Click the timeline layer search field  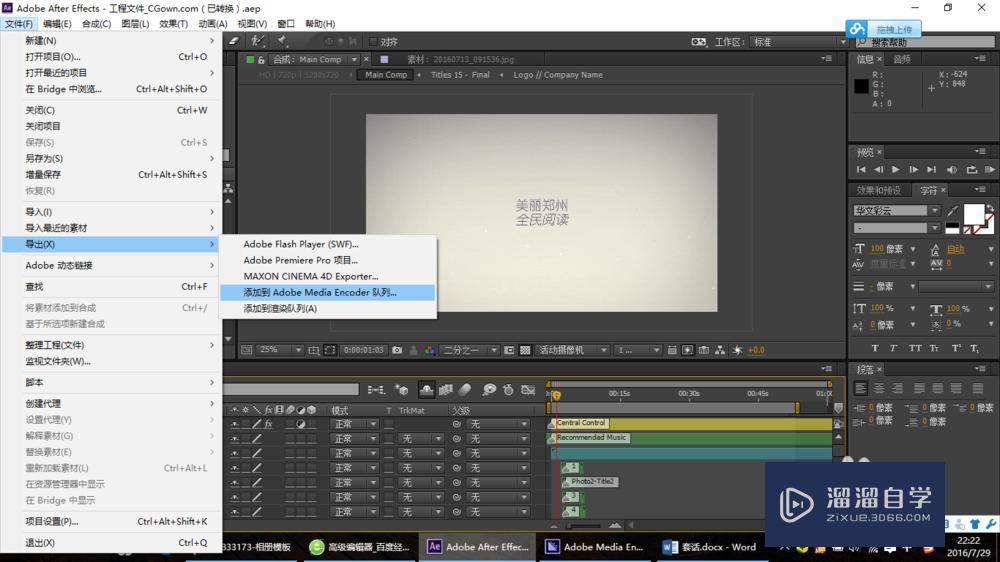point(291,389)
